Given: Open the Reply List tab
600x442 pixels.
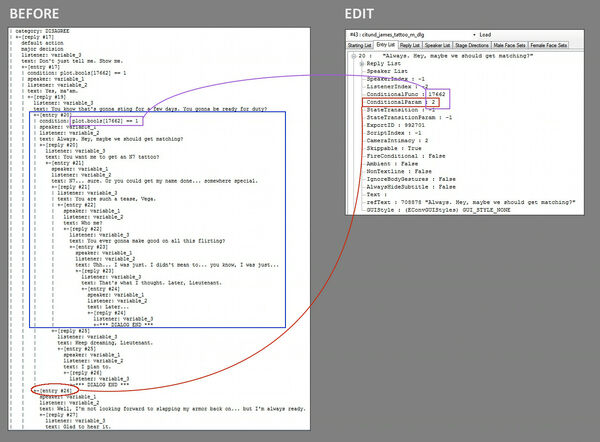Looking at the screenshot, I should 410,46.
